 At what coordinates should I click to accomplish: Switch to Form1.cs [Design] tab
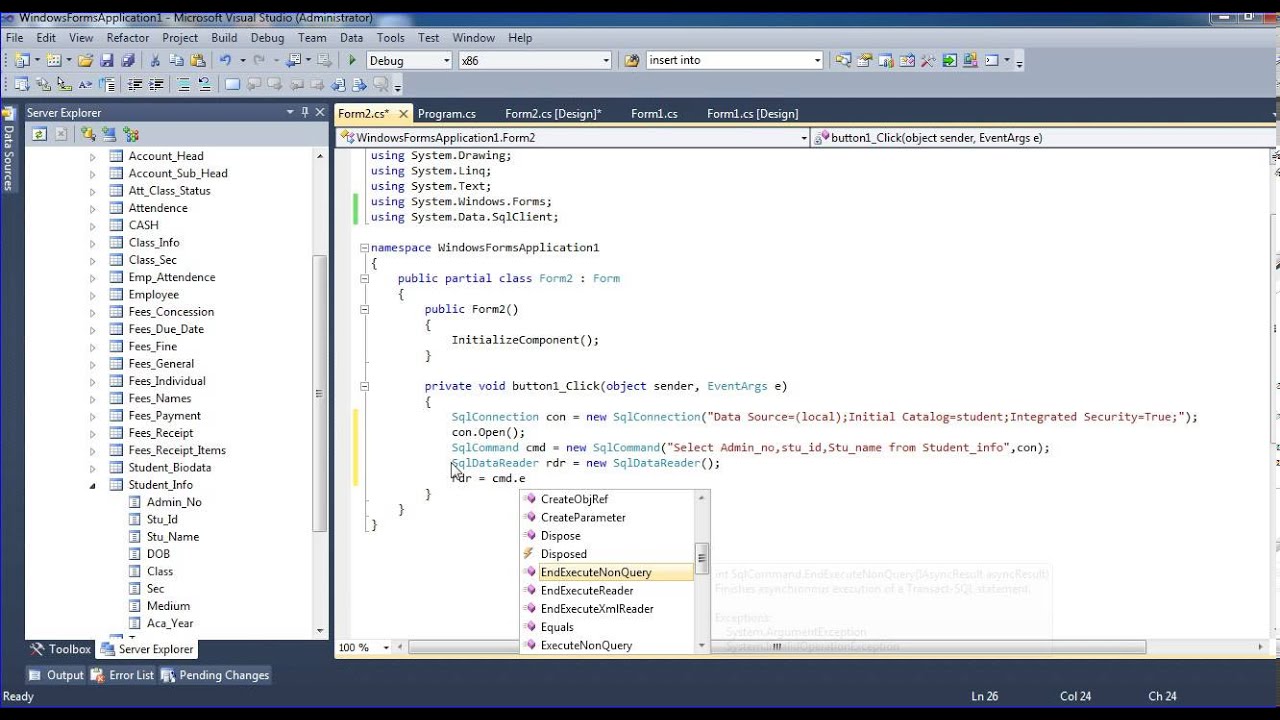[x=752, y=114]
